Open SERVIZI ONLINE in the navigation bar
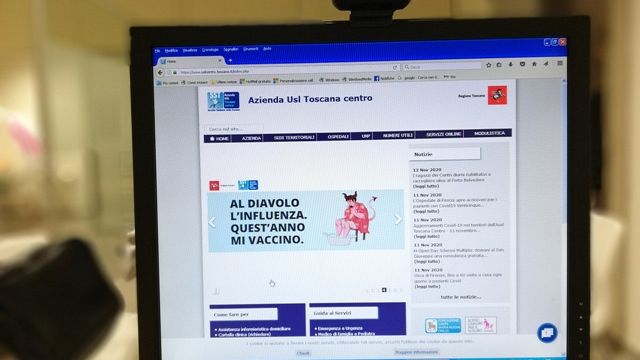 443,134
